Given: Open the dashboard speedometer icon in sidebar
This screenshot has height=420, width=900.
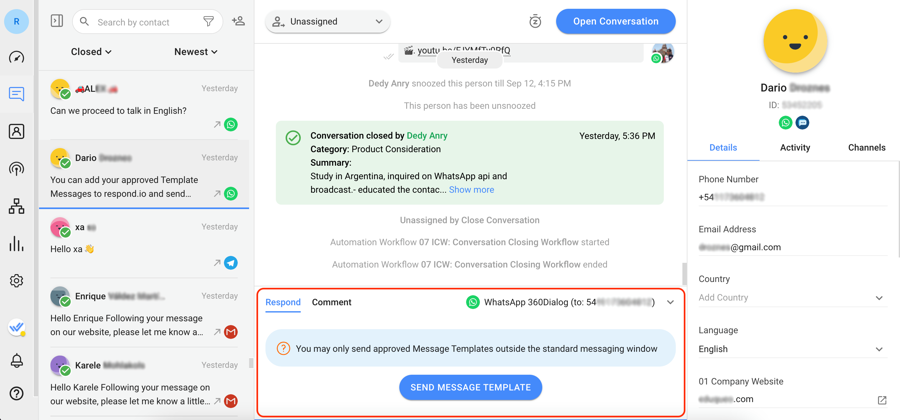Looking at the screenshot, I should [17, 57].
